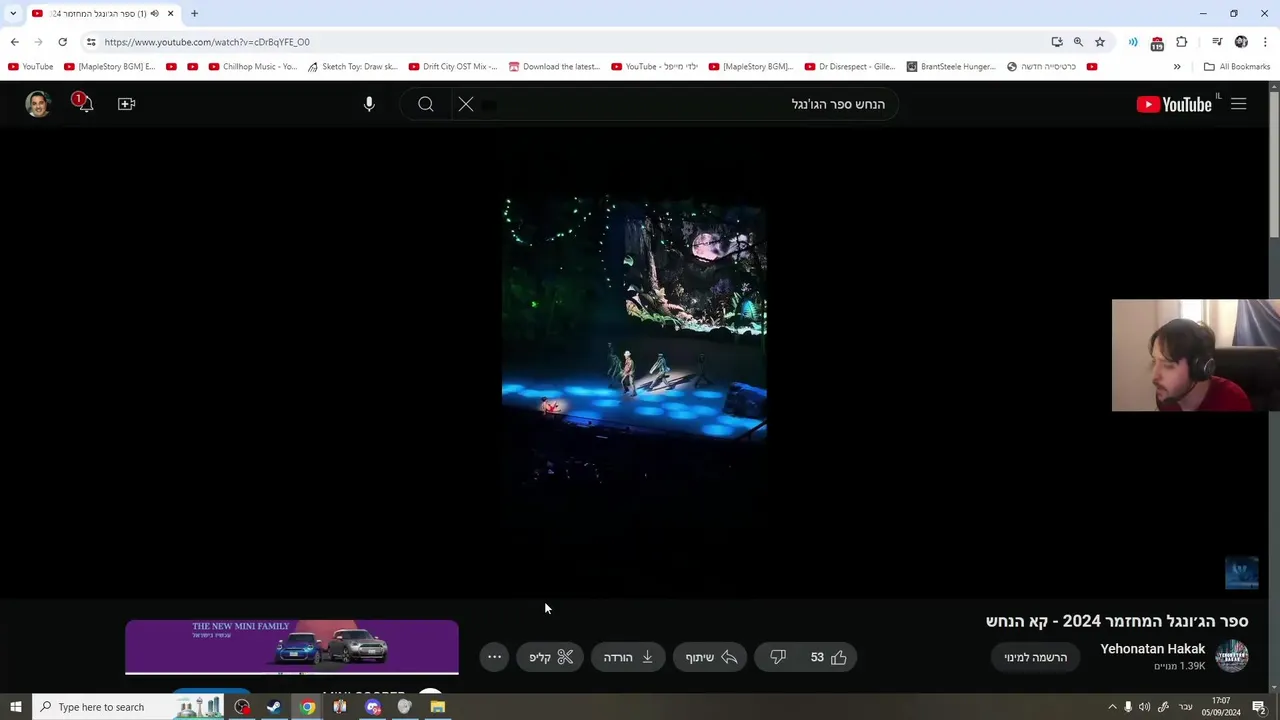The height and width of the screenshot is (720, 1280).
Task: Dislike the video with thumbs down
Action: [x=778, y=657]
